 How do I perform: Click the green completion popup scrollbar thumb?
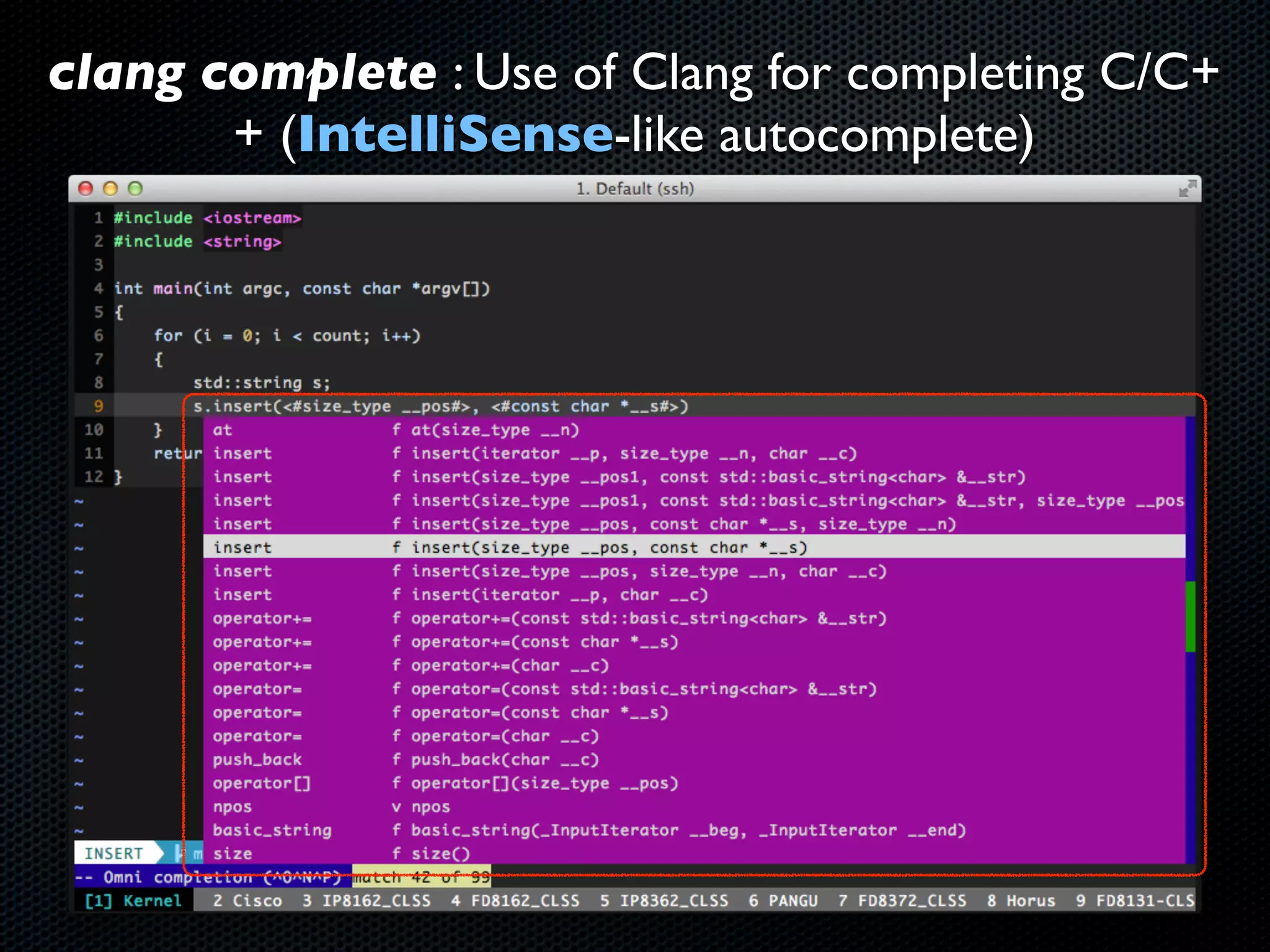pyautogui.click(x=1190, y=616)
